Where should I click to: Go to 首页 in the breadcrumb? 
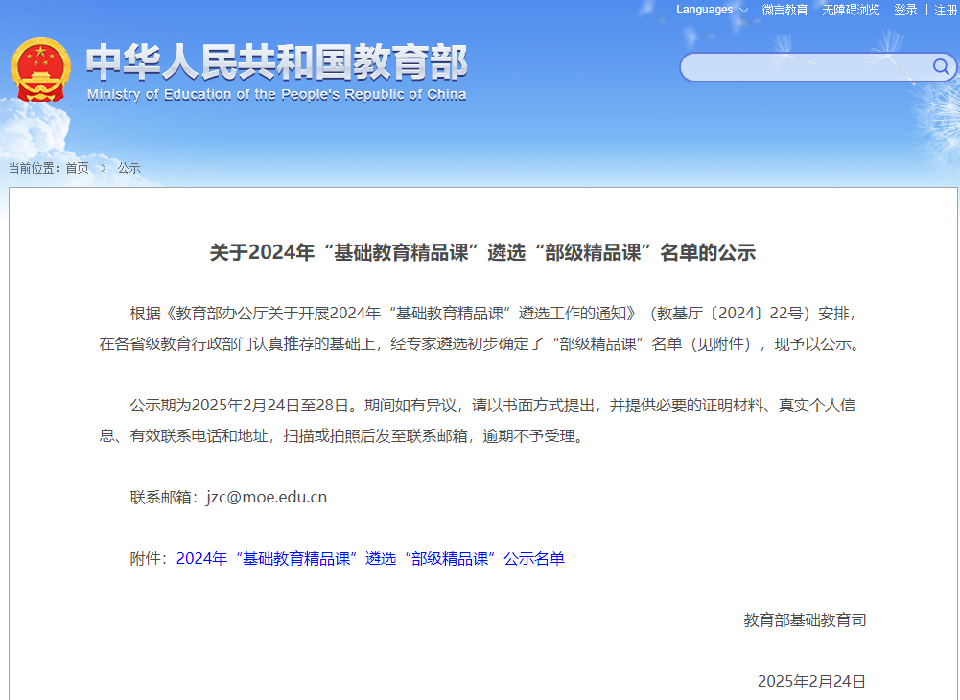pos(77,168)
